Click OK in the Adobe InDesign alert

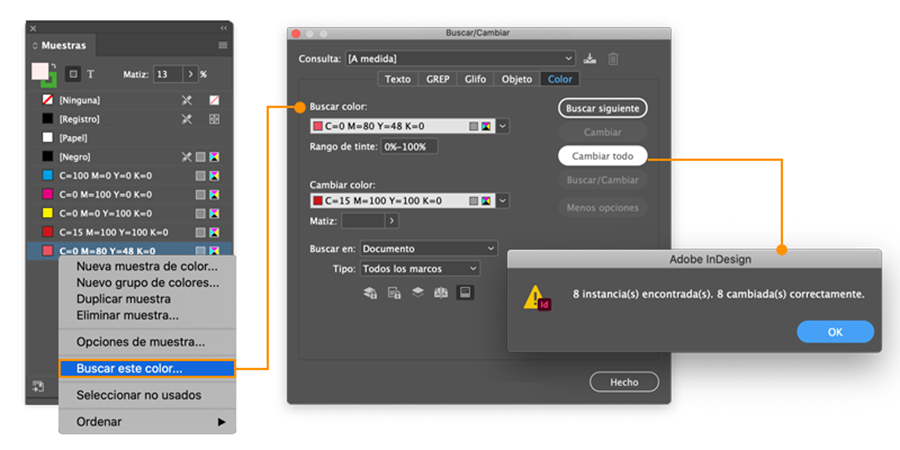click(x=835, y=332)
